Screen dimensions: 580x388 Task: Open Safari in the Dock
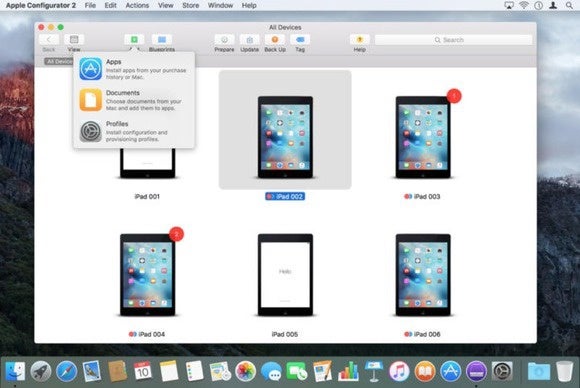[x=67, y=371]
